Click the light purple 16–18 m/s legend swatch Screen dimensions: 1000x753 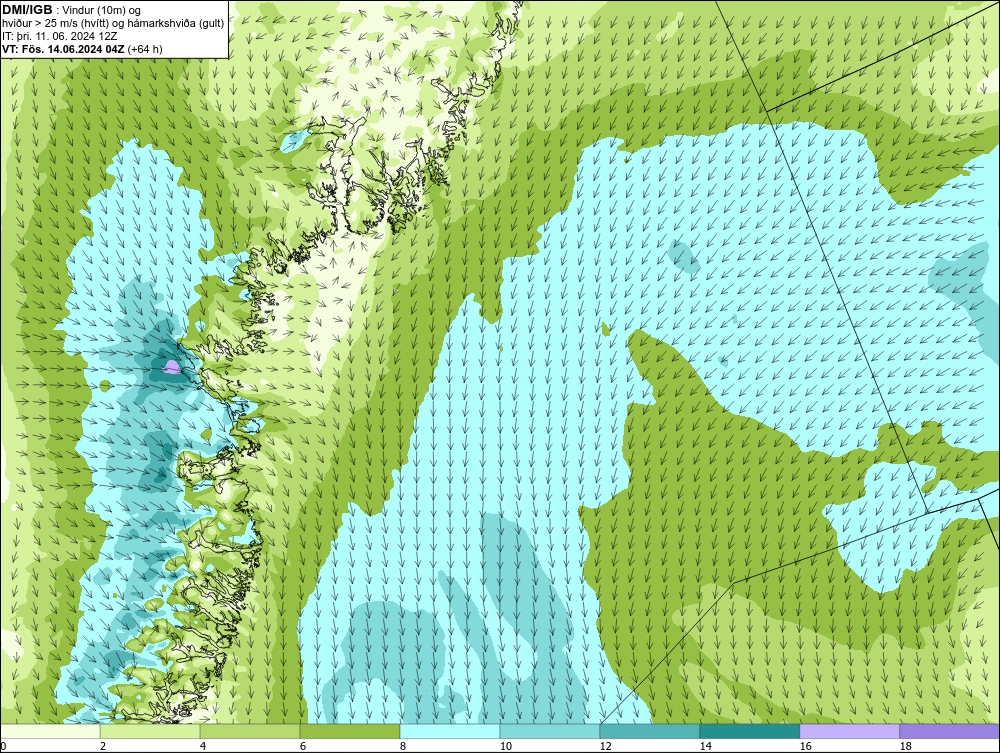tap(849, 731)
